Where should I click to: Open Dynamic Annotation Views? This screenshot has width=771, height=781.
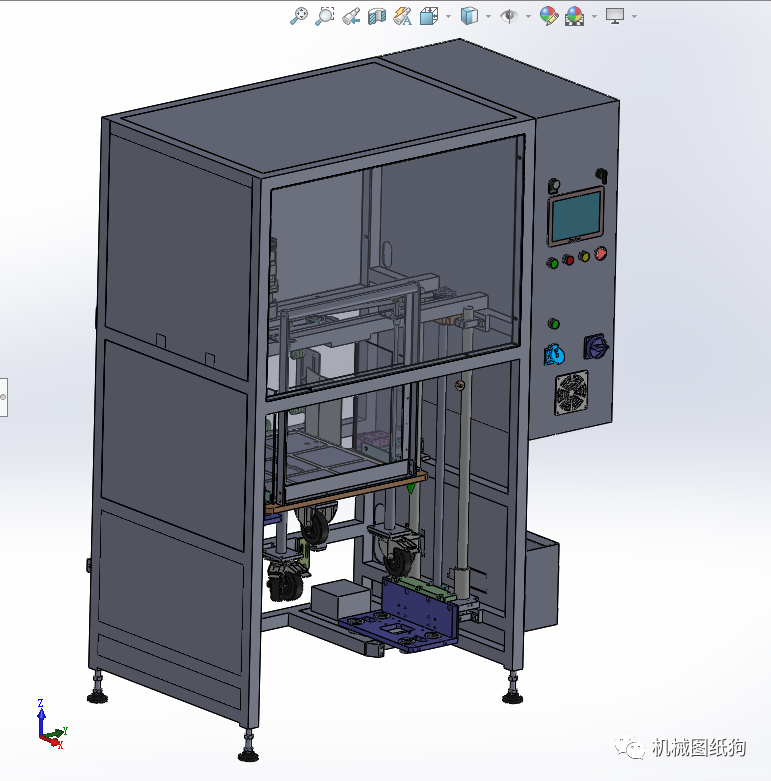click(x=402, y=16)
